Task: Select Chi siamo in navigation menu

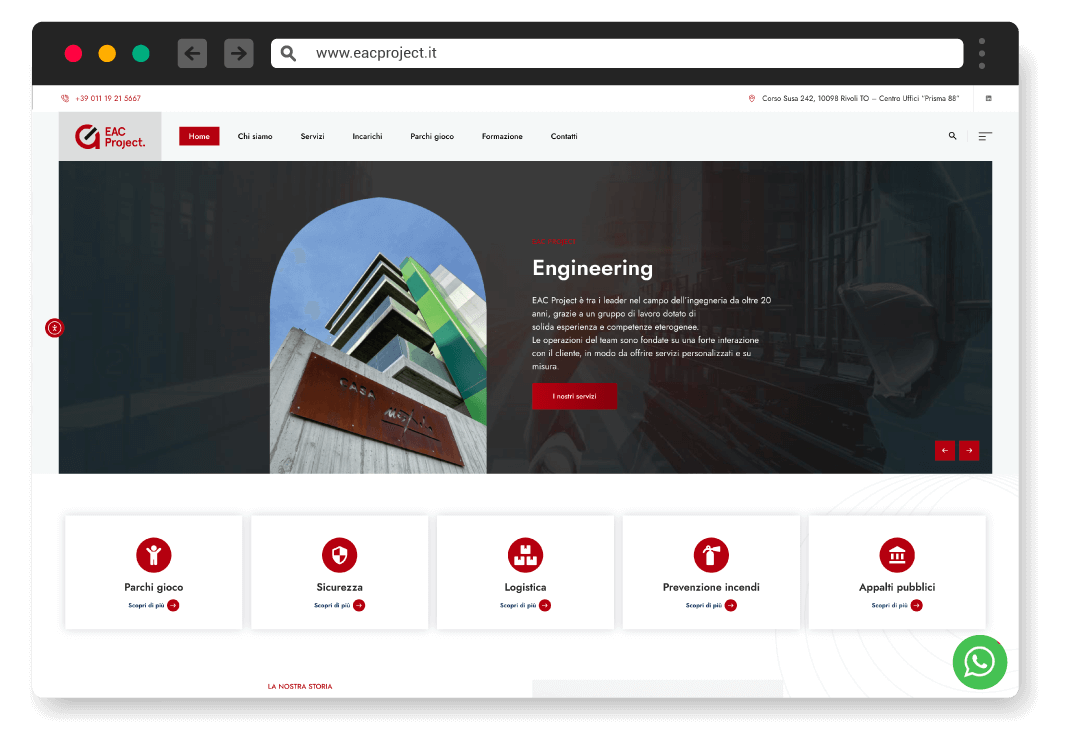Action: [x=255, y=136]
